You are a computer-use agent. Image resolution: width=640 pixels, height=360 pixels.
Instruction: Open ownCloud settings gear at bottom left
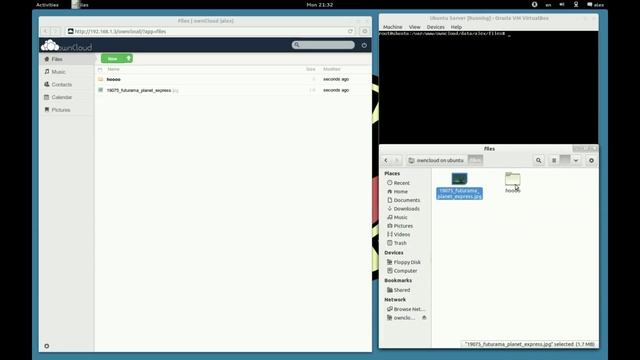(x=47, y=346)
